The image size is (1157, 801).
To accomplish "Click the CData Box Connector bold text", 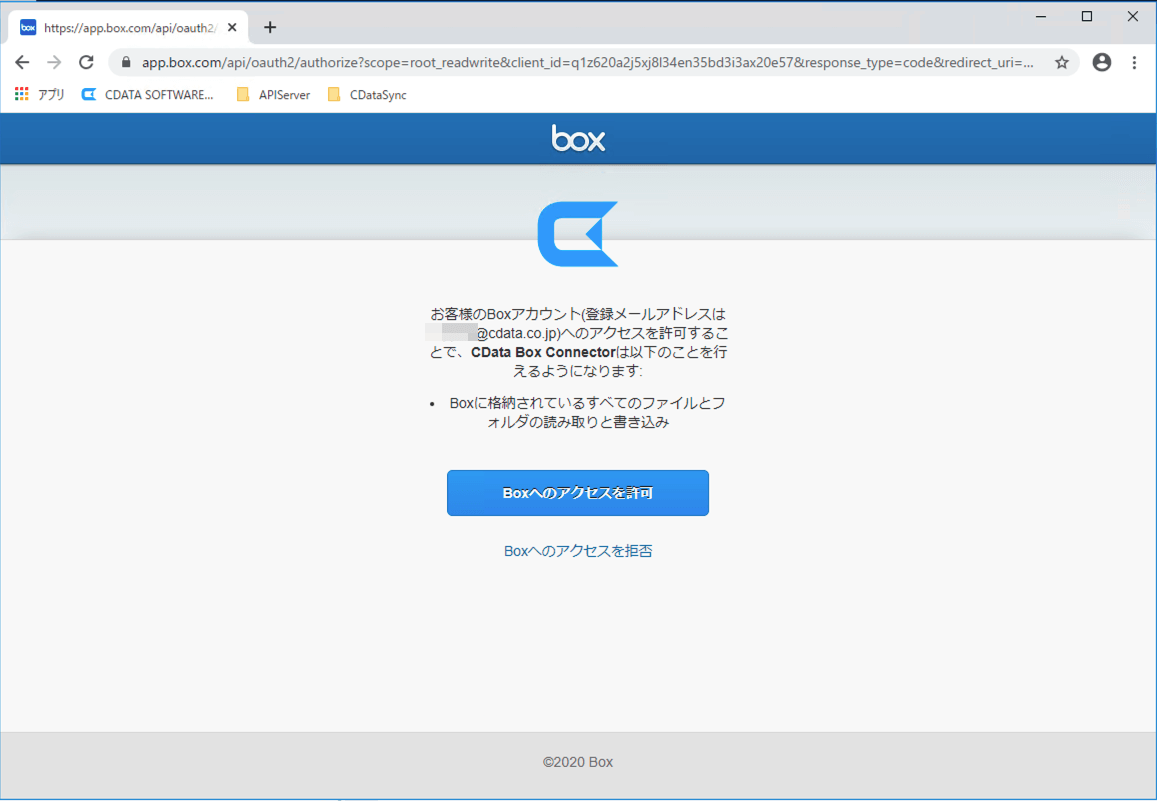I will (543, 353).
